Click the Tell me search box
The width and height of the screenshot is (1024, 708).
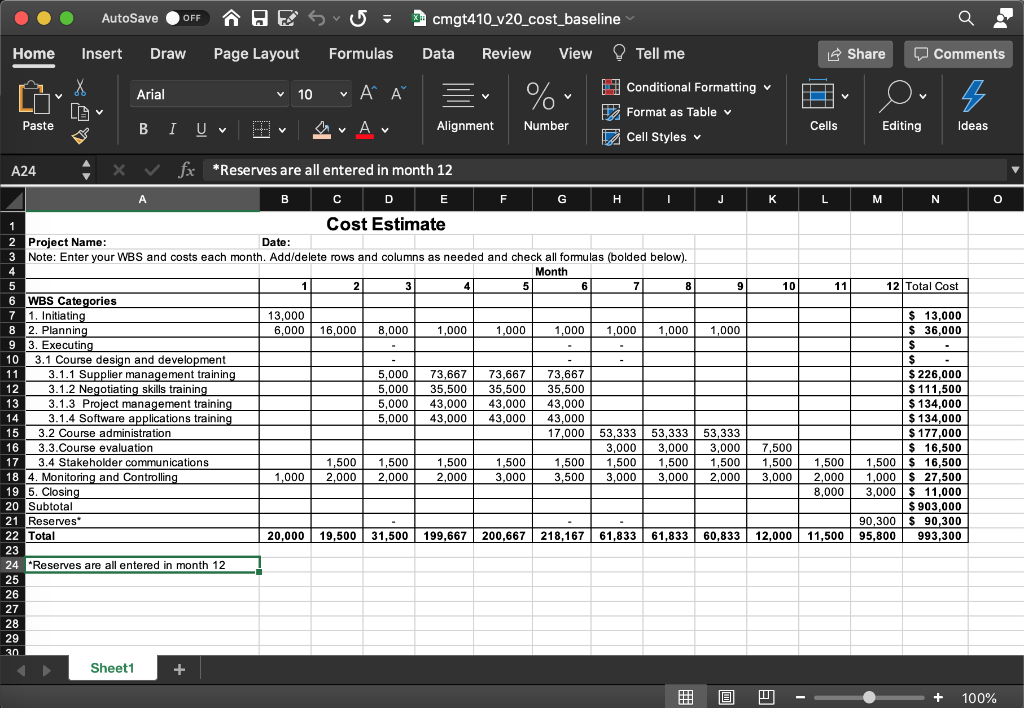click(648, 54)
